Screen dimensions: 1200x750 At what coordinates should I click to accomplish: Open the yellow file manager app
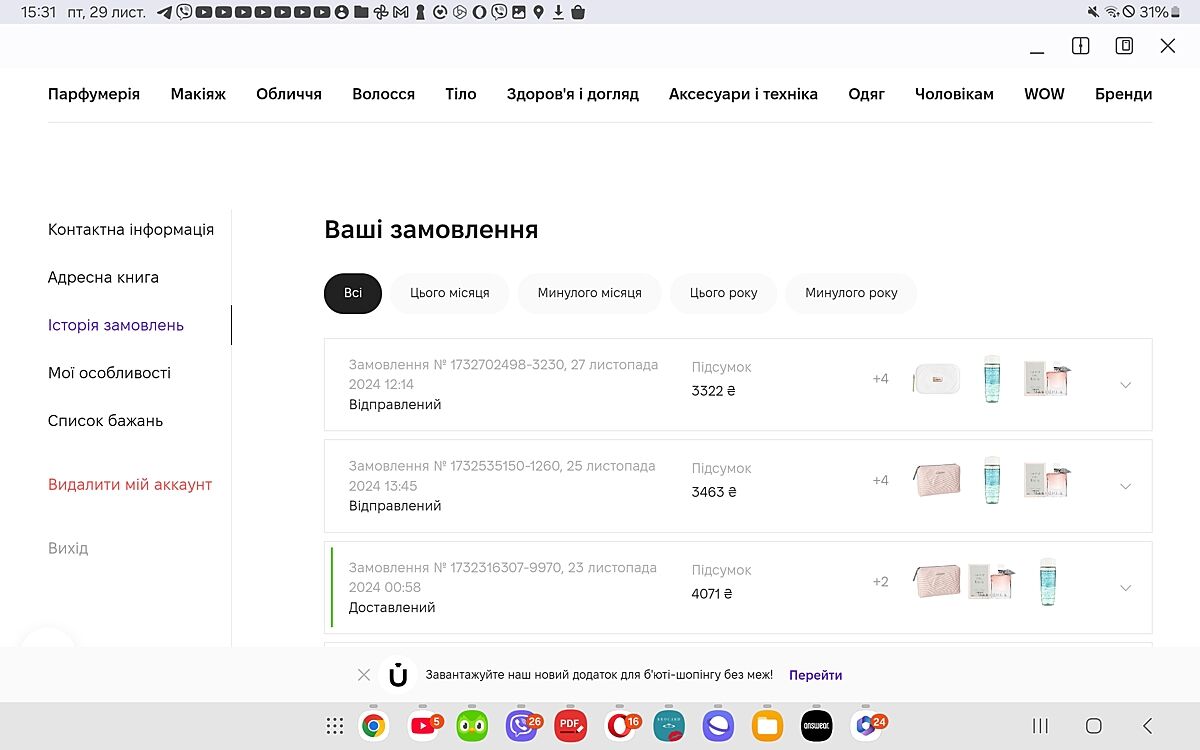click(x=767, y=726)
